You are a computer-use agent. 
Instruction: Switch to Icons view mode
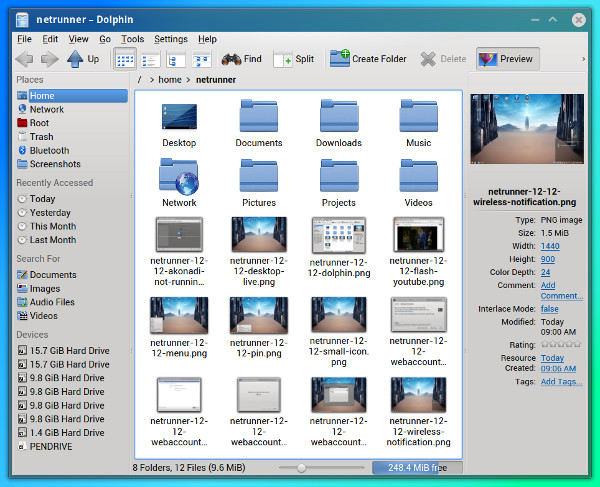tap(125, 59)
